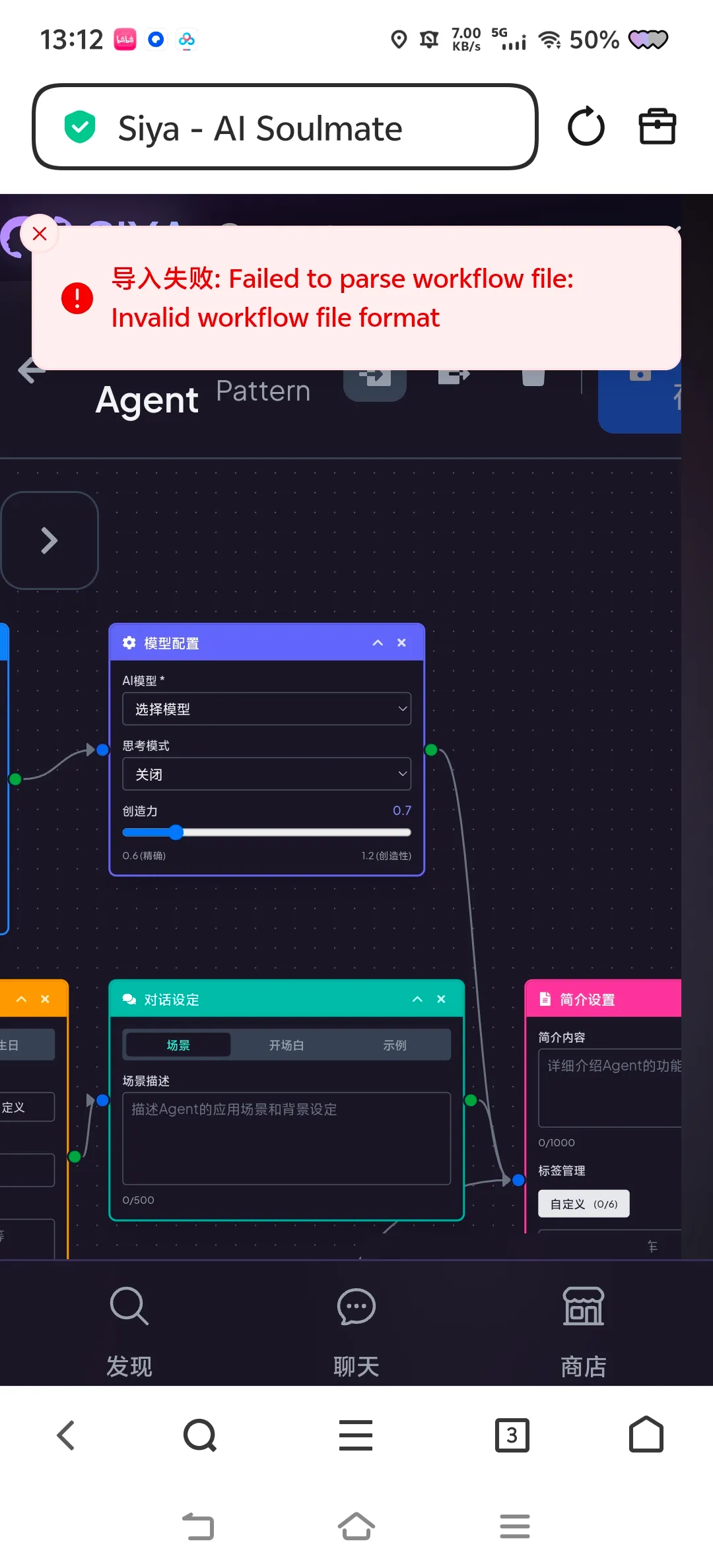
Task: Click the 自定义 (0/6) tag button
Action: click(x=584, y=1204)
